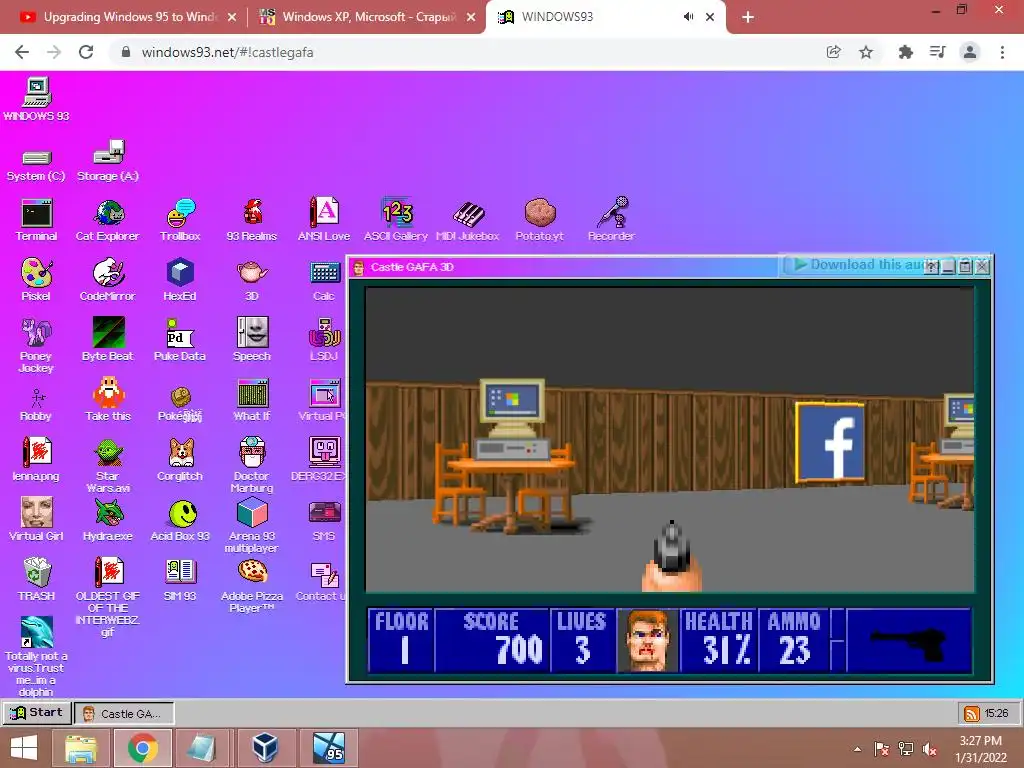Click help button in Castle GAFA title bar

(x=931, y=266)
